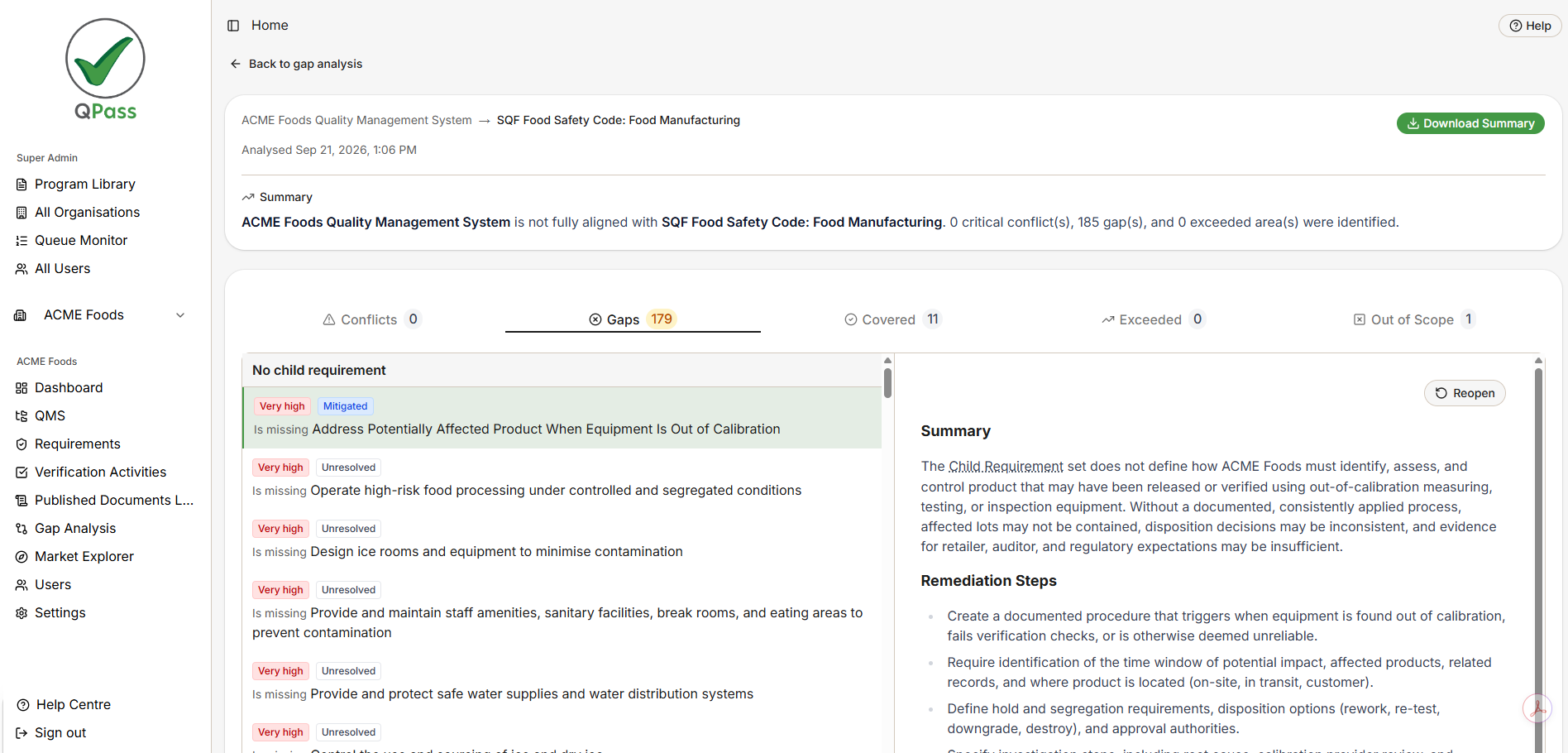The height and width of the screenshot is (753, 1568).
Task: Click the Gap Analysis compare icon
Action: [x=22, y=529]
